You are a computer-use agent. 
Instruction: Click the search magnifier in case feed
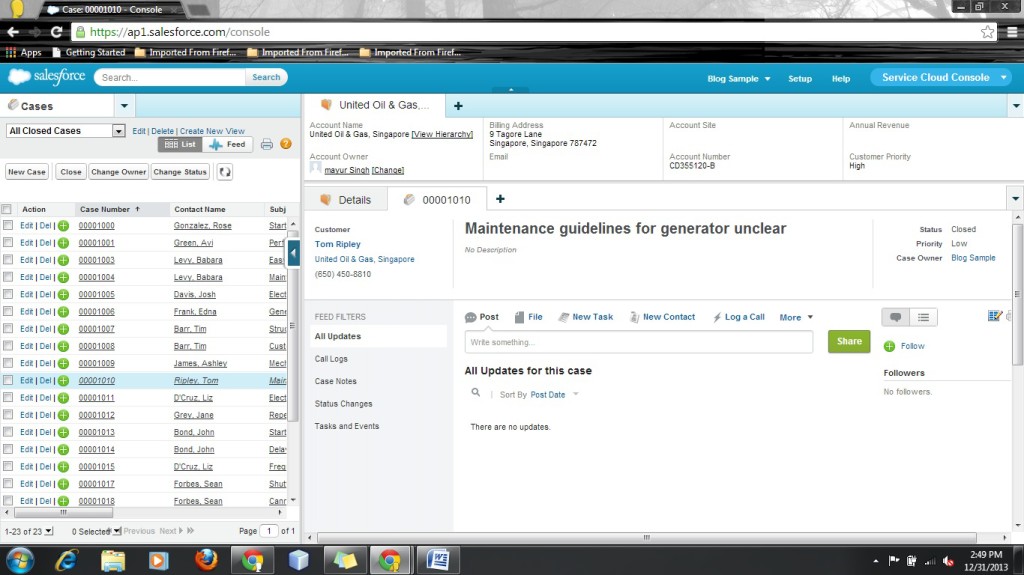click(475, 393)
